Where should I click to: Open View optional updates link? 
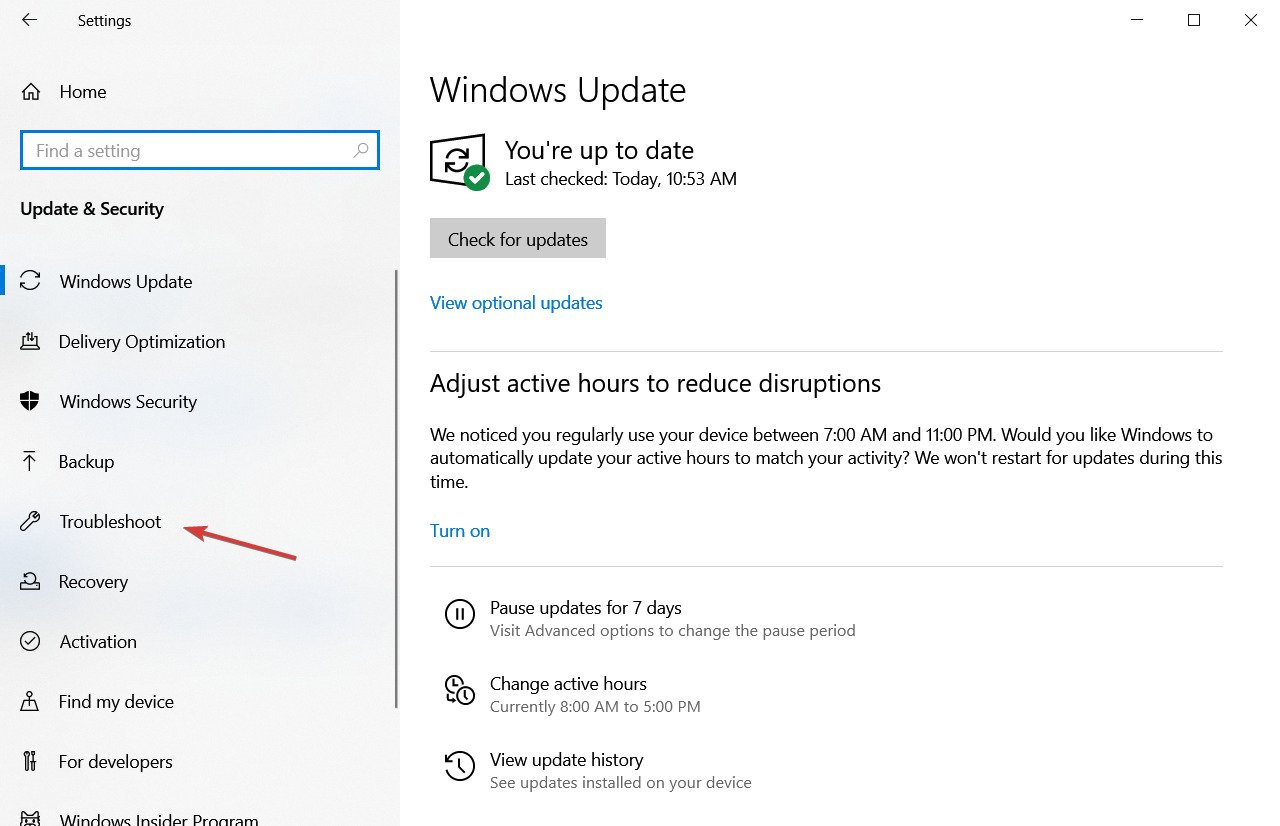(x=516, y=302)
